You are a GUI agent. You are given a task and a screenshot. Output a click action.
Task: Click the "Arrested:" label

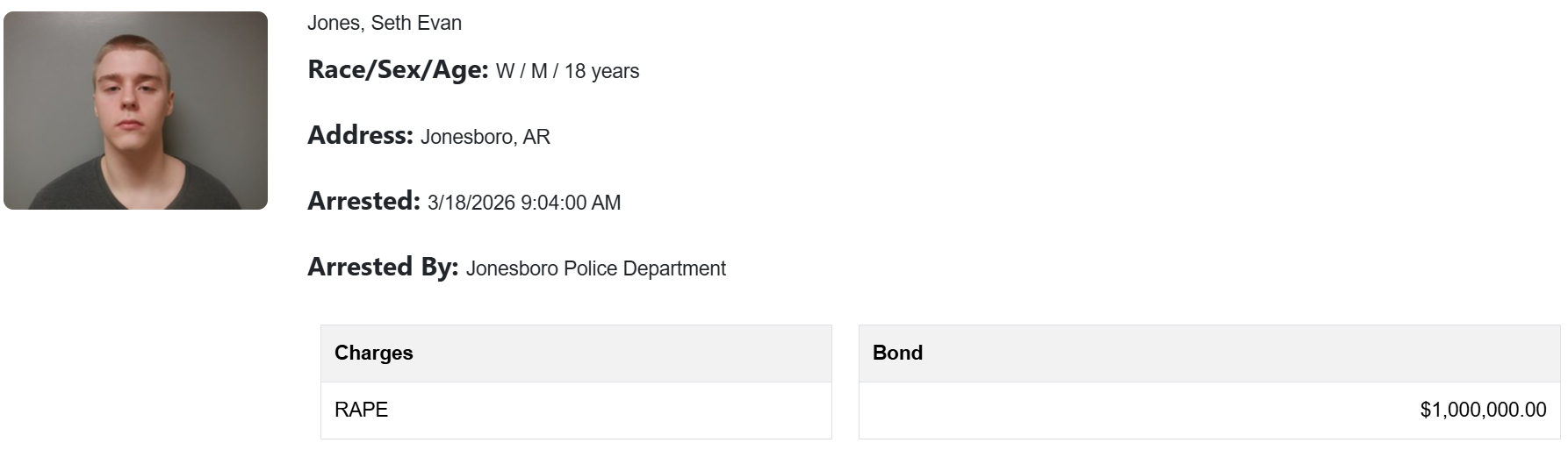point(363,201)
